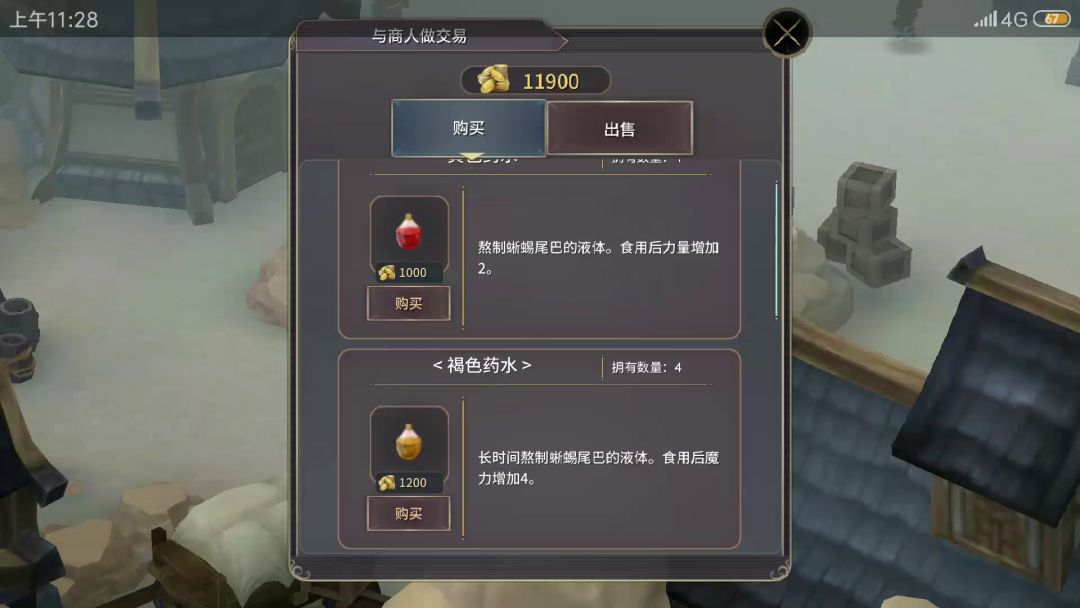Tap the brown potion item icon
Viewport: 1080px width, 608px height.
coord(409,442)
